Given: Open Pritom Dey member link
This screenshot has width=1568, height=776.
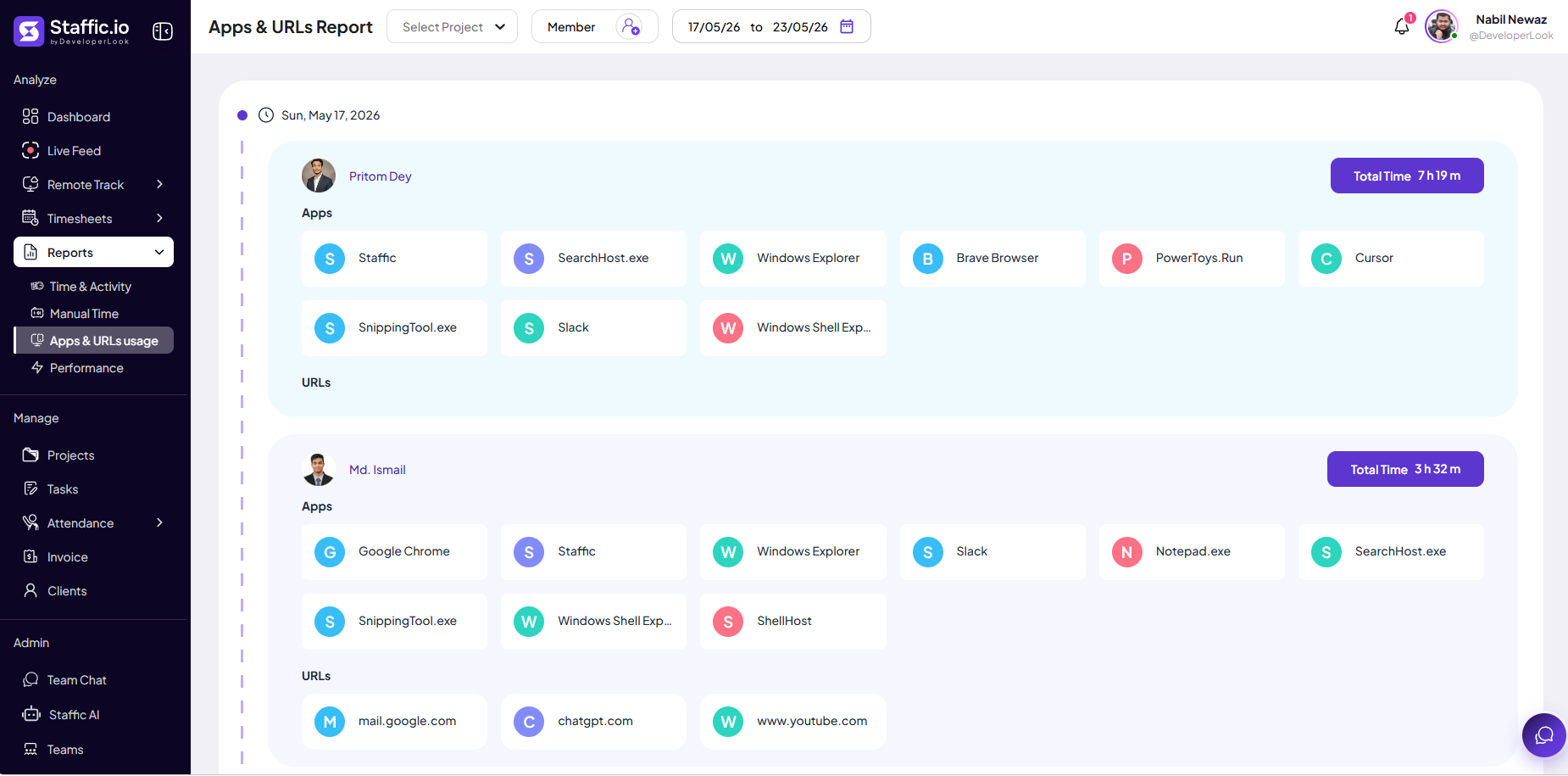Looking at the screenshot, I should tap(380, 176).
